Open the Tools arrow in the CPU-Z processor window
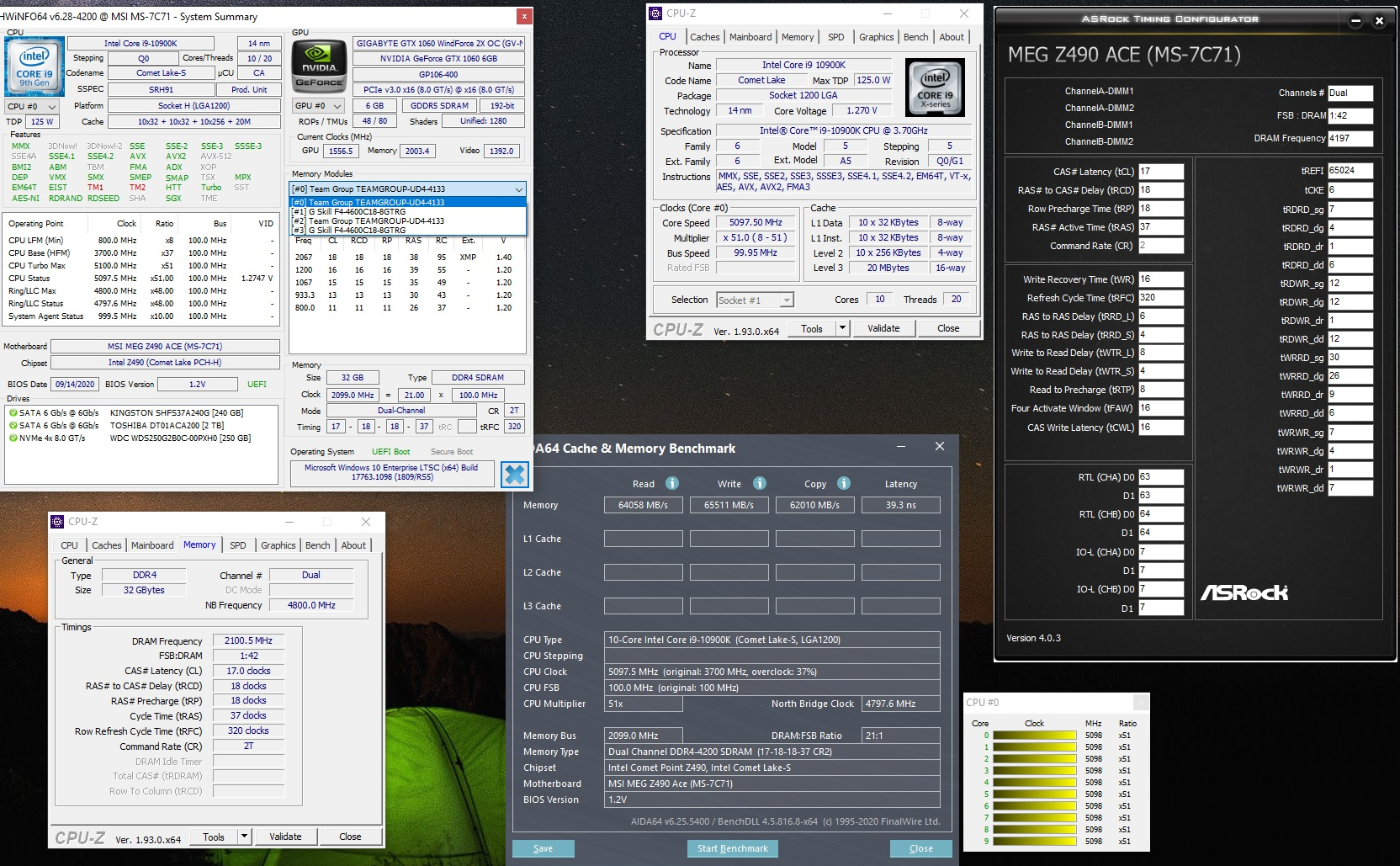This screenshot has width=1400, height=866. 842,329
